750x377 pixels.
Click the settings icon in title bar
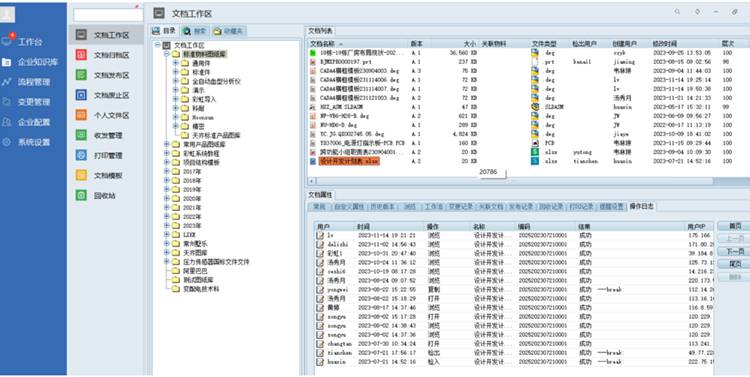(x=697, y=12)
